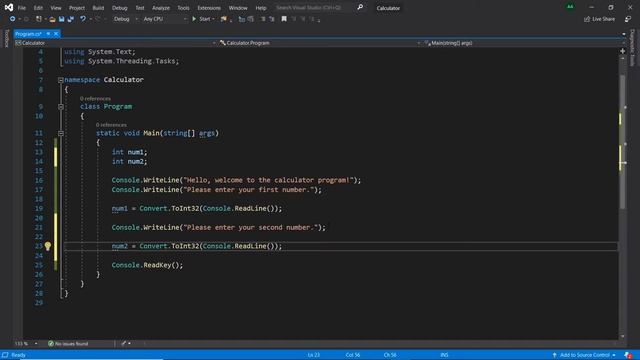Open the Window menu

point(238,8)
